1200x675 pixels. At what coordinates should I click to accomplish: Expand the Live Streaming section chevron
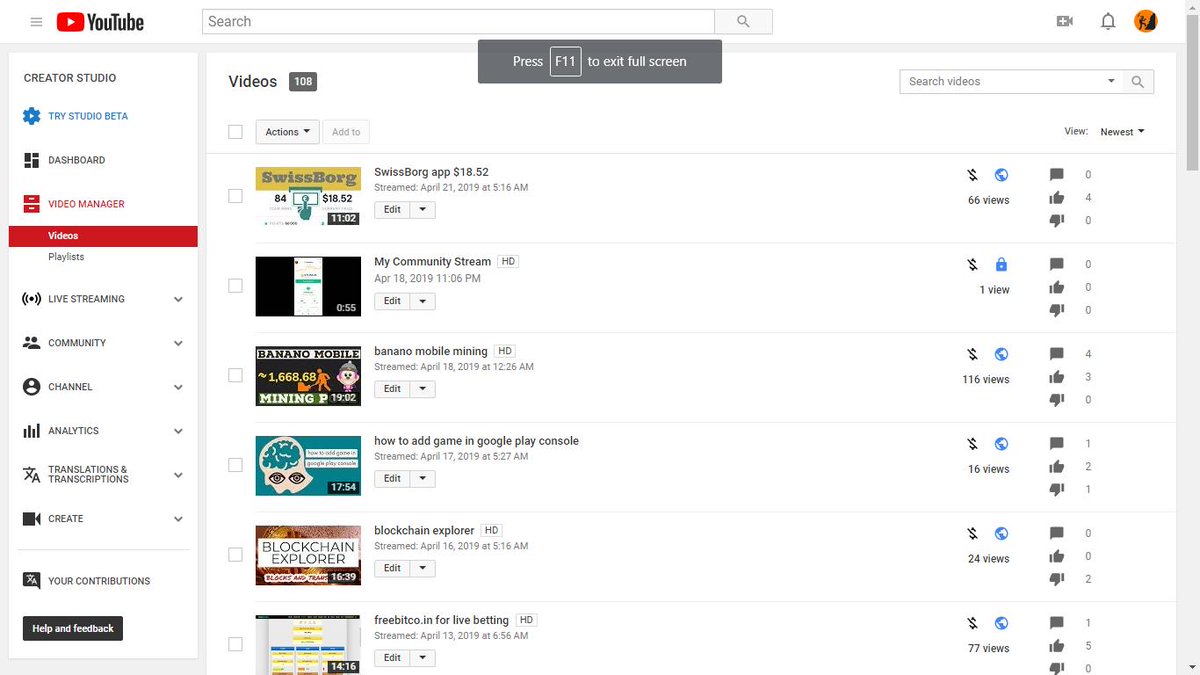[178, 299]
